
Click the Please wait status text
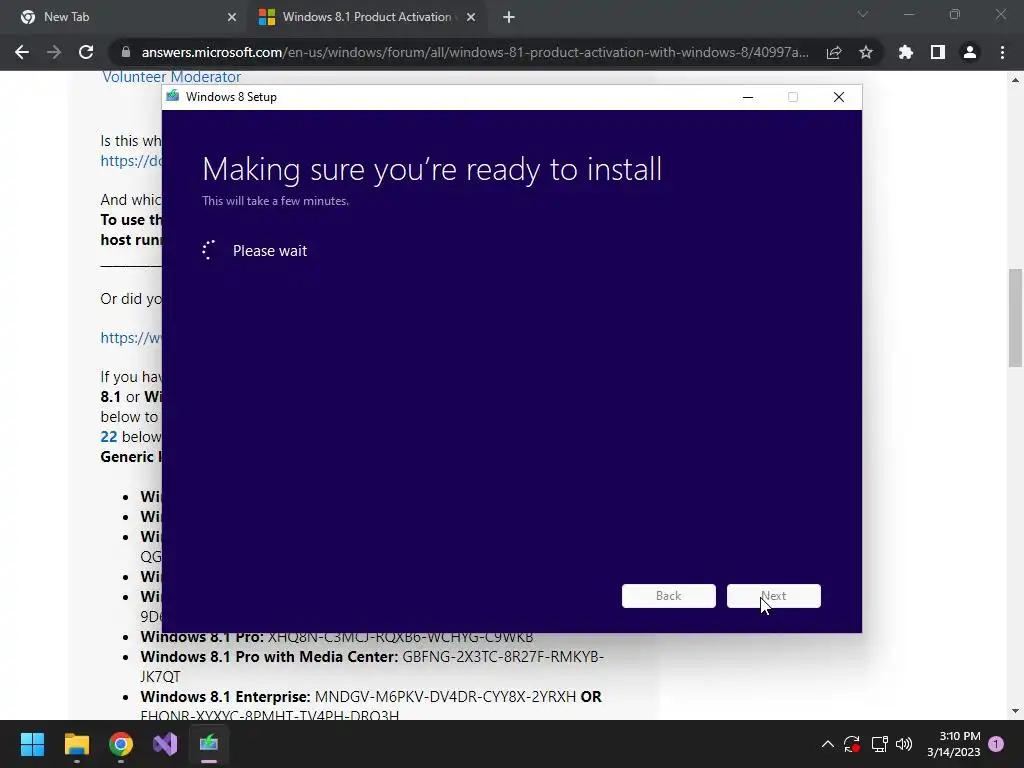pyautogui.click(x=270, y=251)
